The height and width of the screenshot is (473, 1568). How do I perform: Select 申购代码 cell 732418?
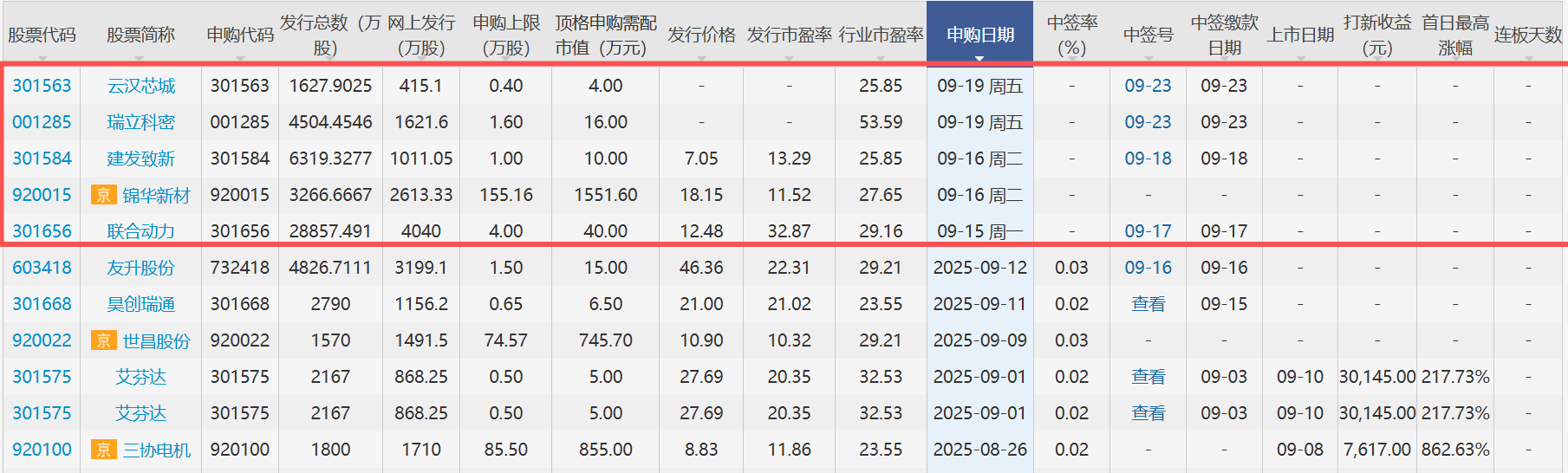[x=240, y=268]
